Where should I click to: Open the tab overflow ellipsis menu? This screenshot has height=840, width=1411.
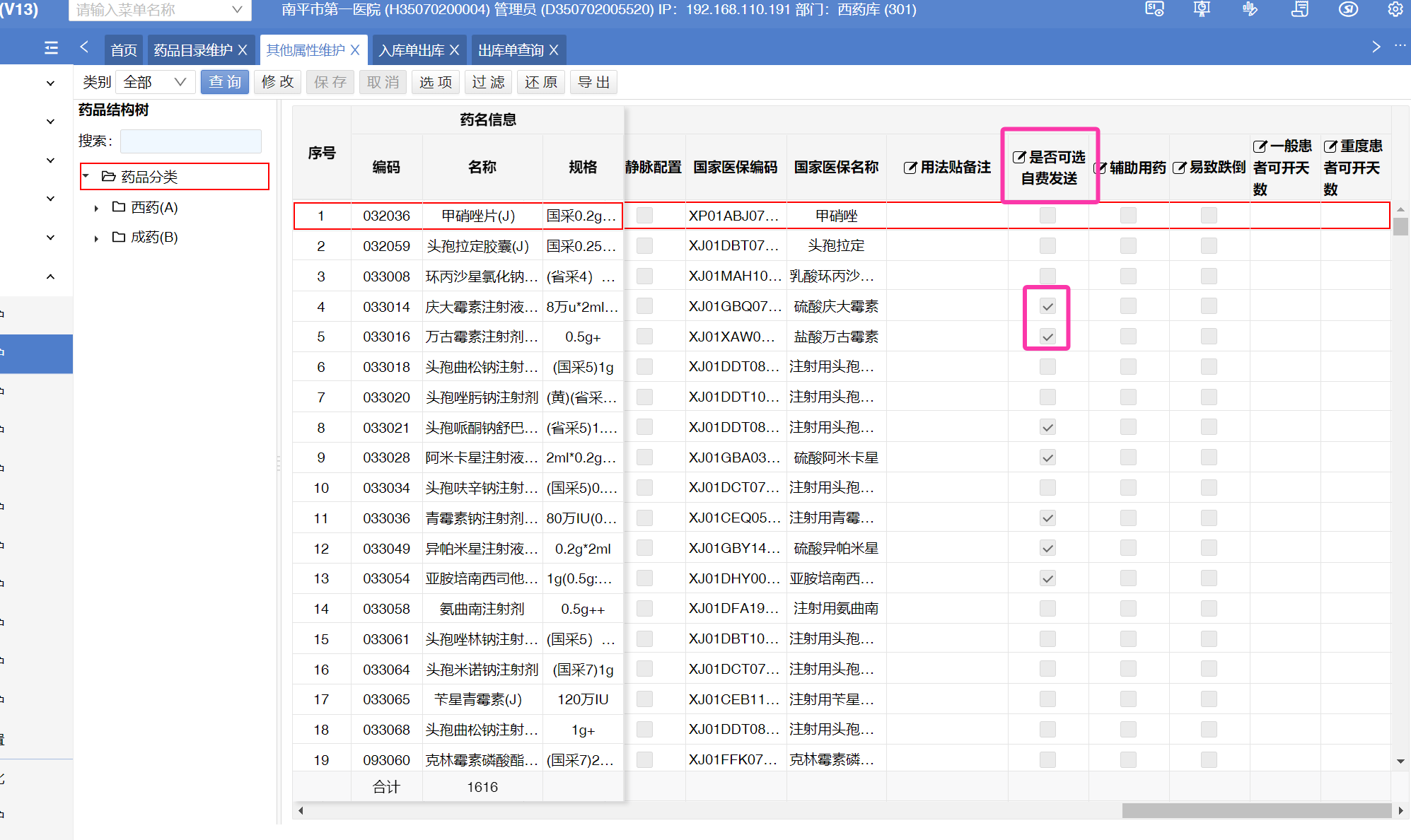[x=1400, y=46]
